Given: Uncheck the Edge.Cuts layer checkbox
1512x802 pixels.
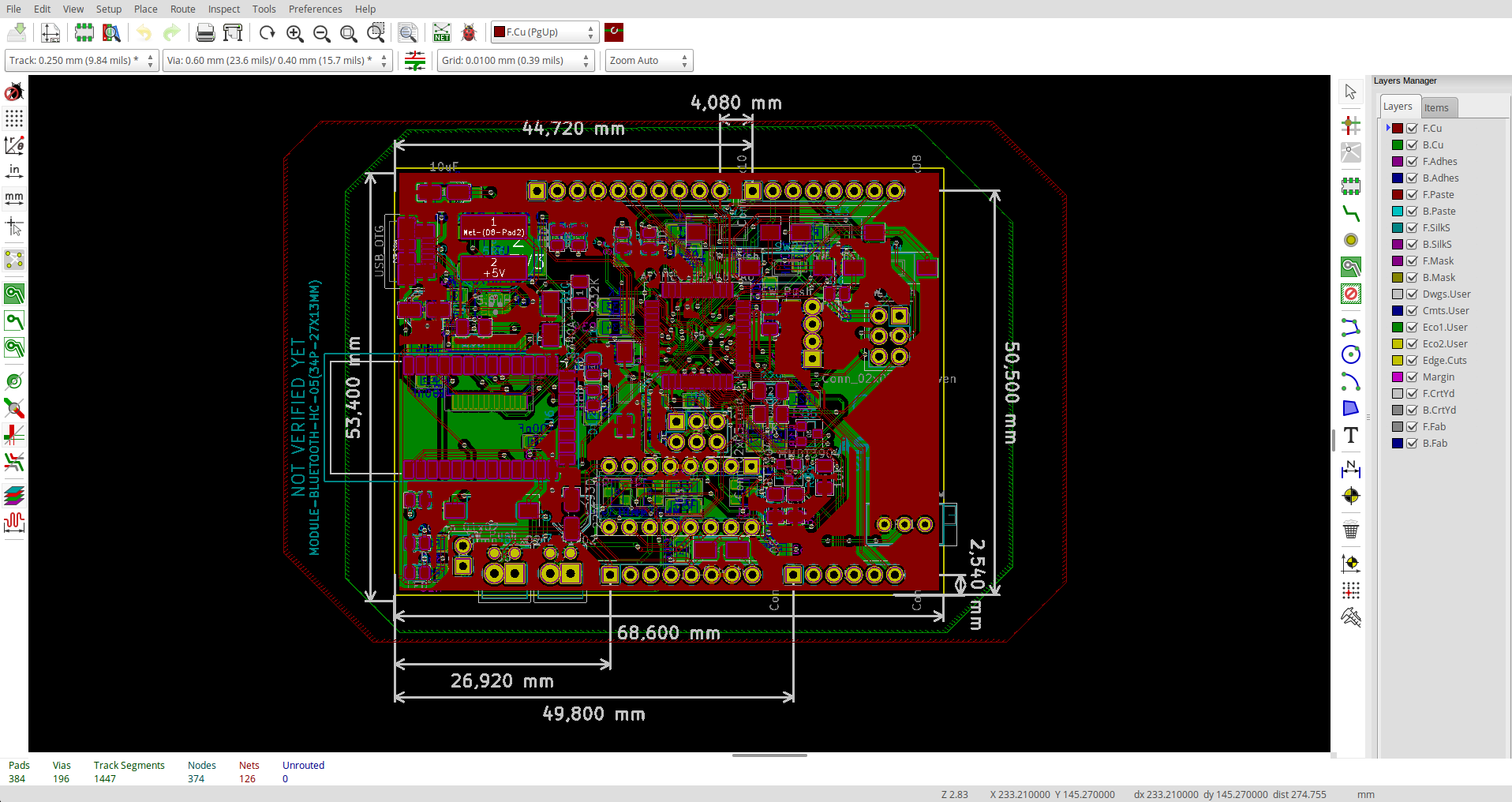Looking at the screenshot, I should tap(1413, 360).
